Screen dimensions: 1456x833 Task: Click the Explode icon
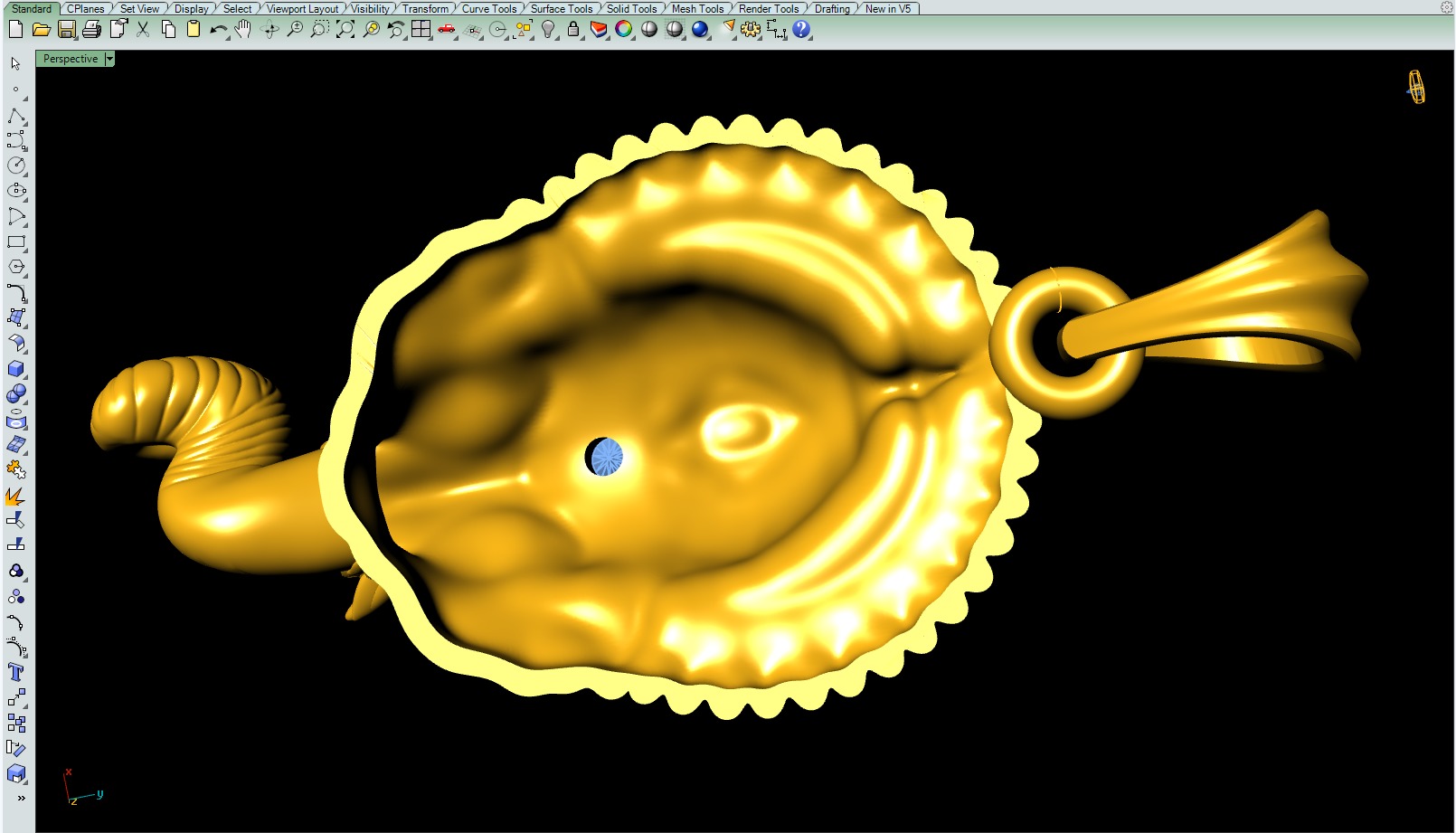[x=16, y=496]
